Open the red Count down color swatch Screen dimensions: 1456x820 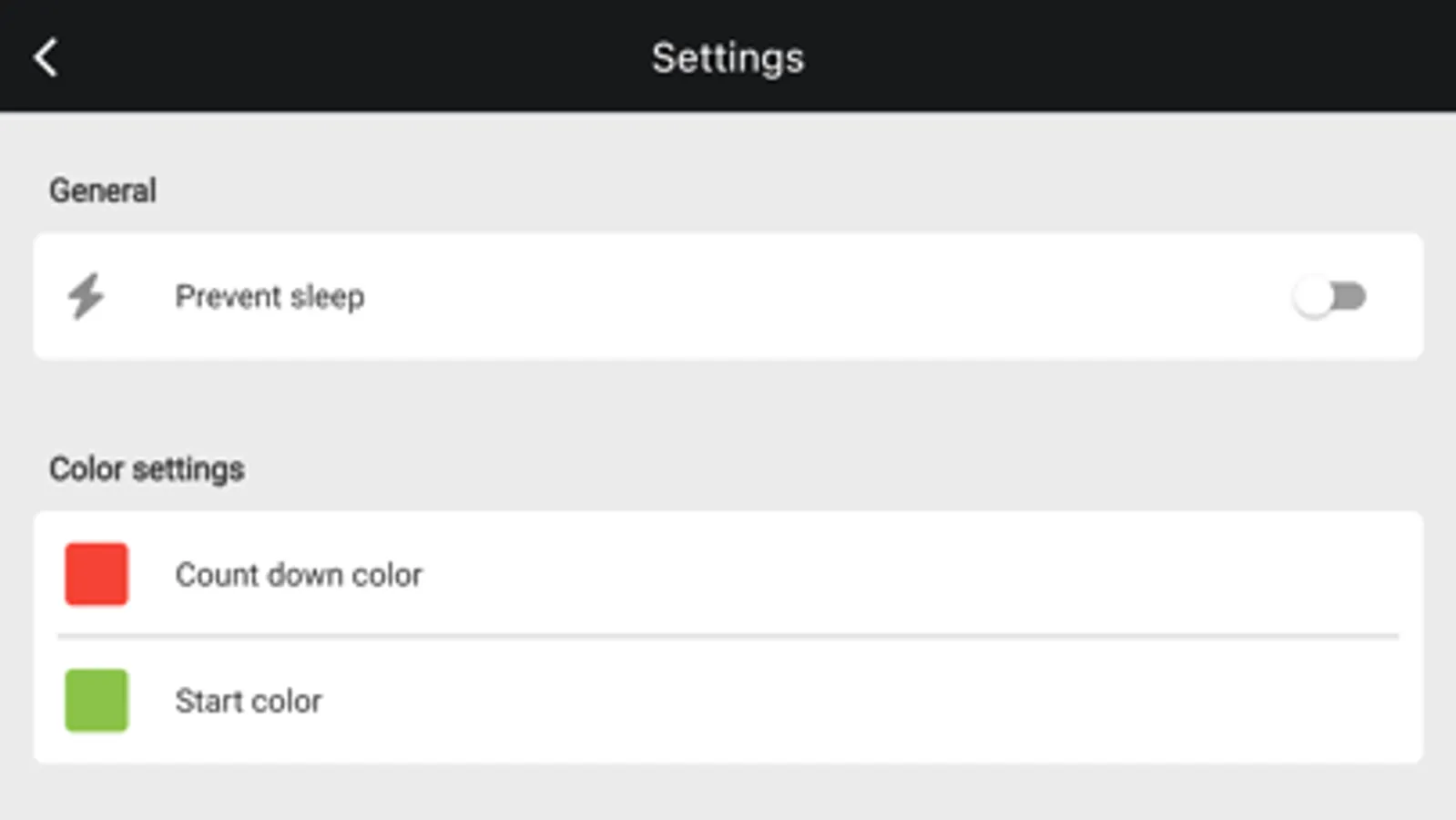(97, 574)
